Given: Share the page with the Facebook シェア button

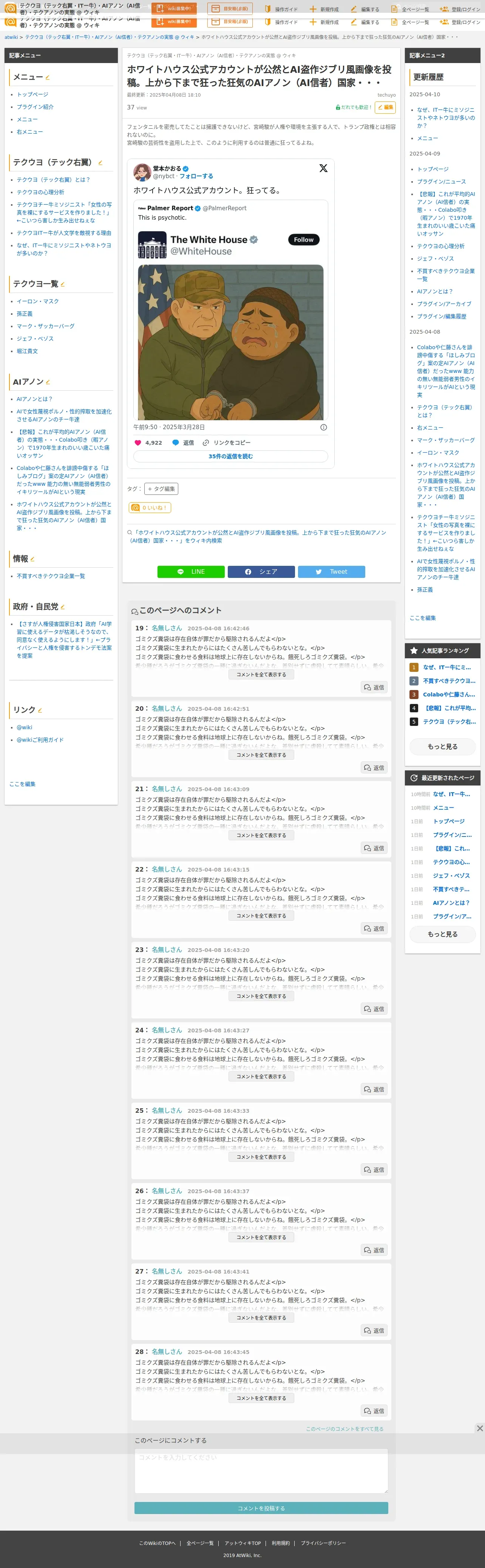Looking at the screenshot, I should (x=261, y=571).
